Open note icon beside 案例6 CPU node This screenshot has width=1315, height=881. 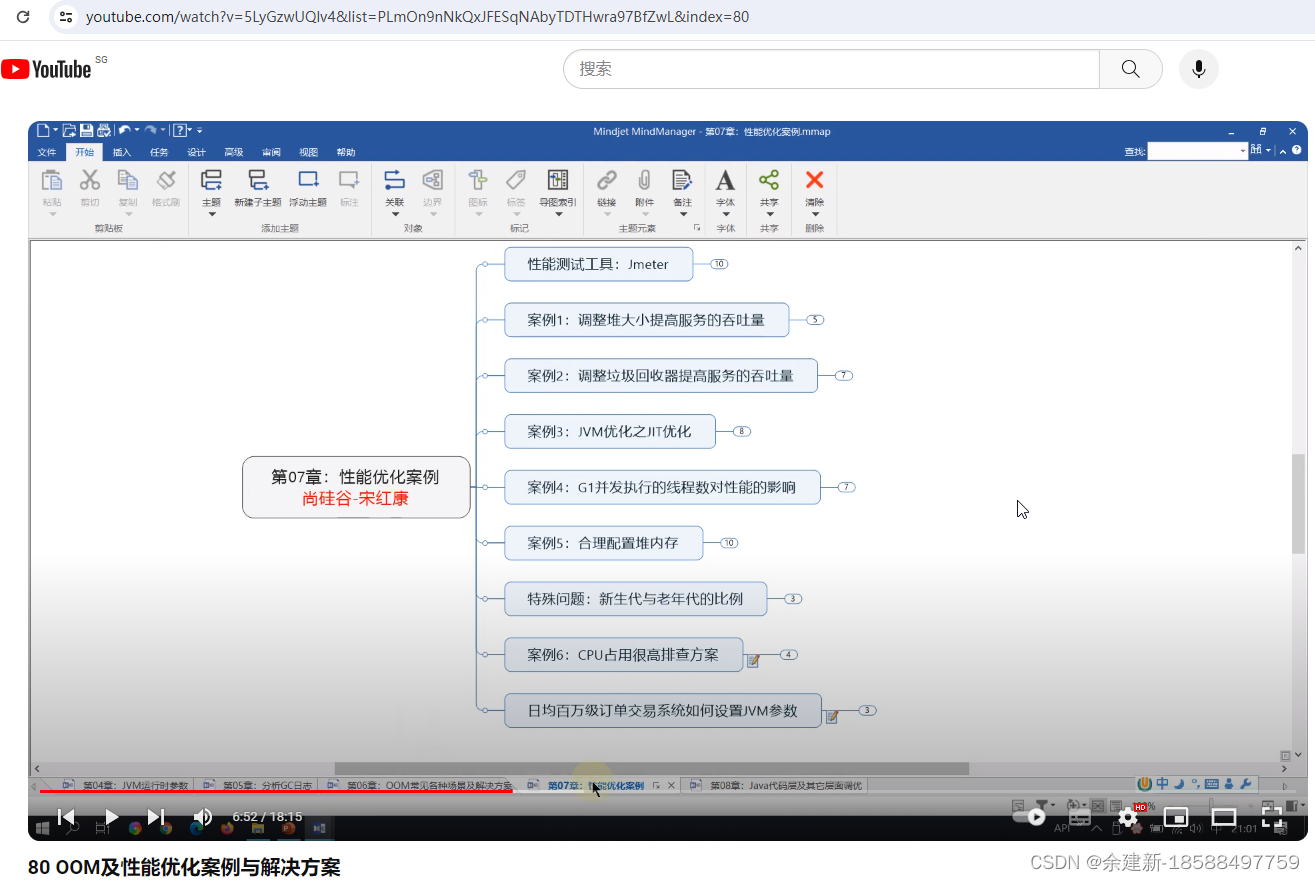click(x=754, y=661)
